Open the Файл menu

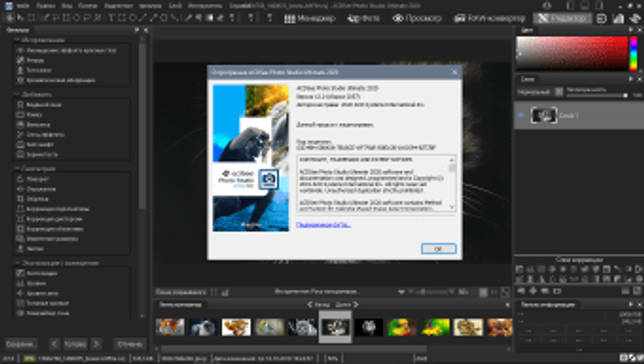[x=23, y=6]
